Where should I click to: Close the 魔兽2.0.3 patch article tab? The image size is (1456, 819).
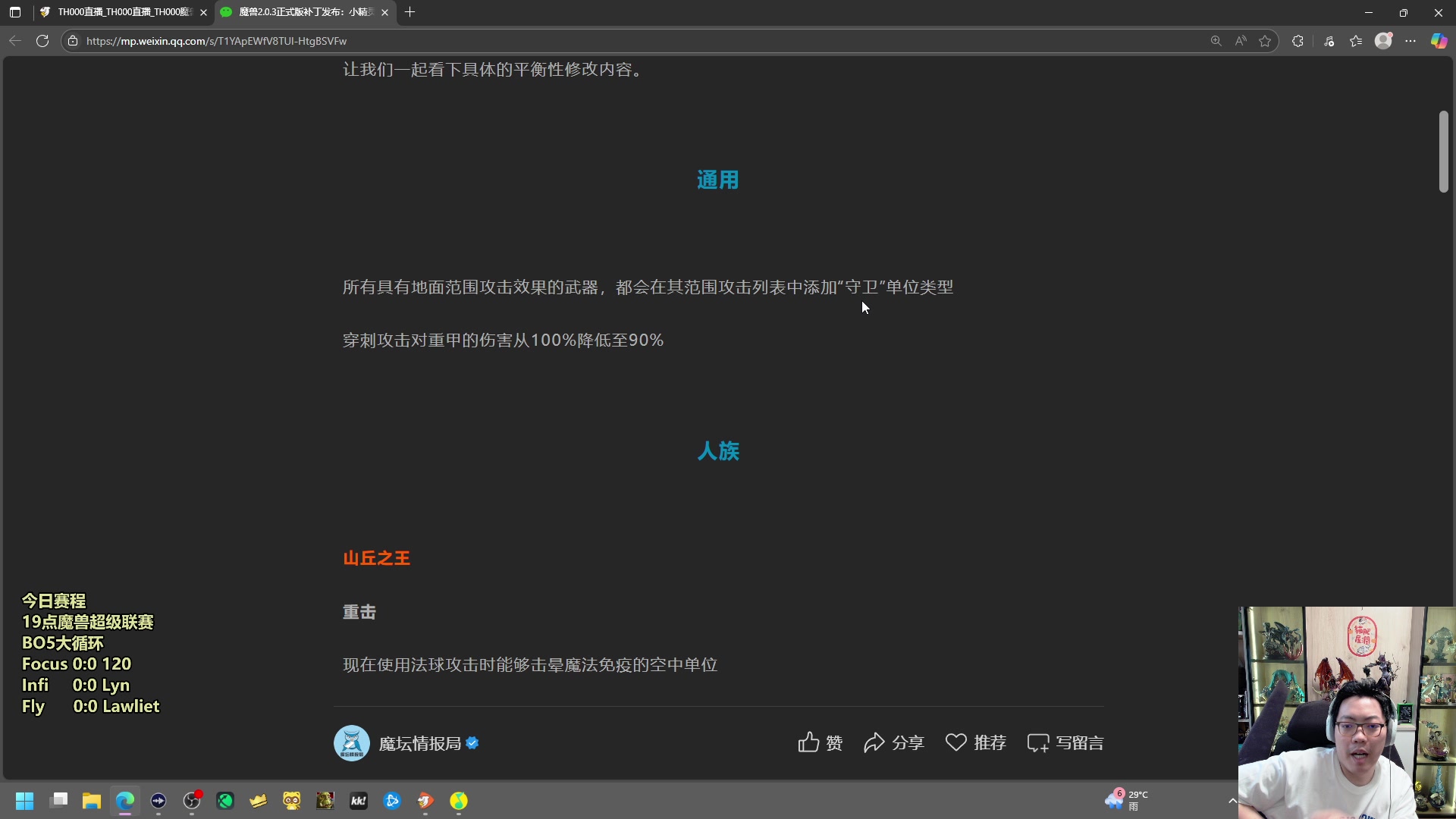pyautogui.click(x=384, y=12)
